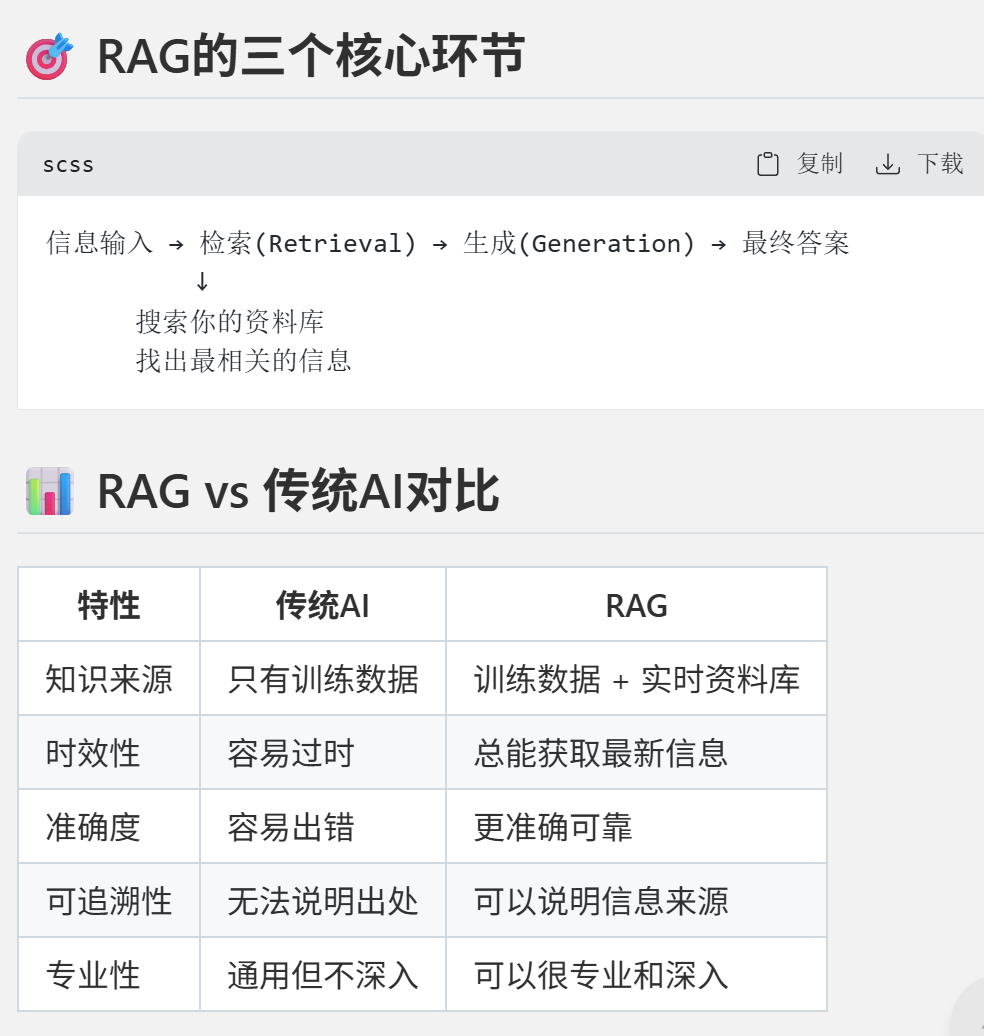Click 信息输入 in the code block
The image size is (984, 1036).
(99, 242)
